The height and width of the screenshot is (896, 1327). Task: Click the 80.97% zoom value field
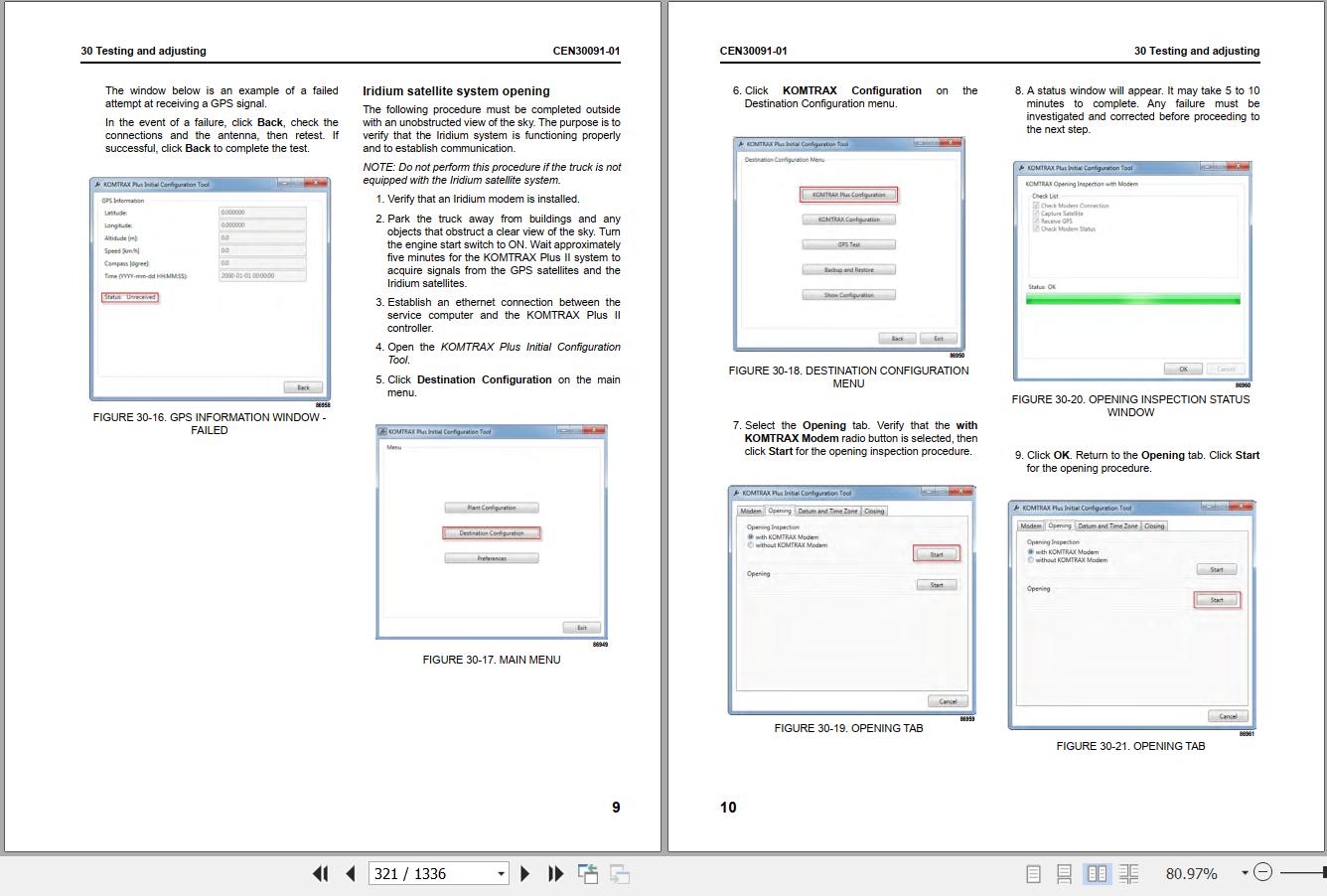pyautogui.click(x=1191, y=873)
